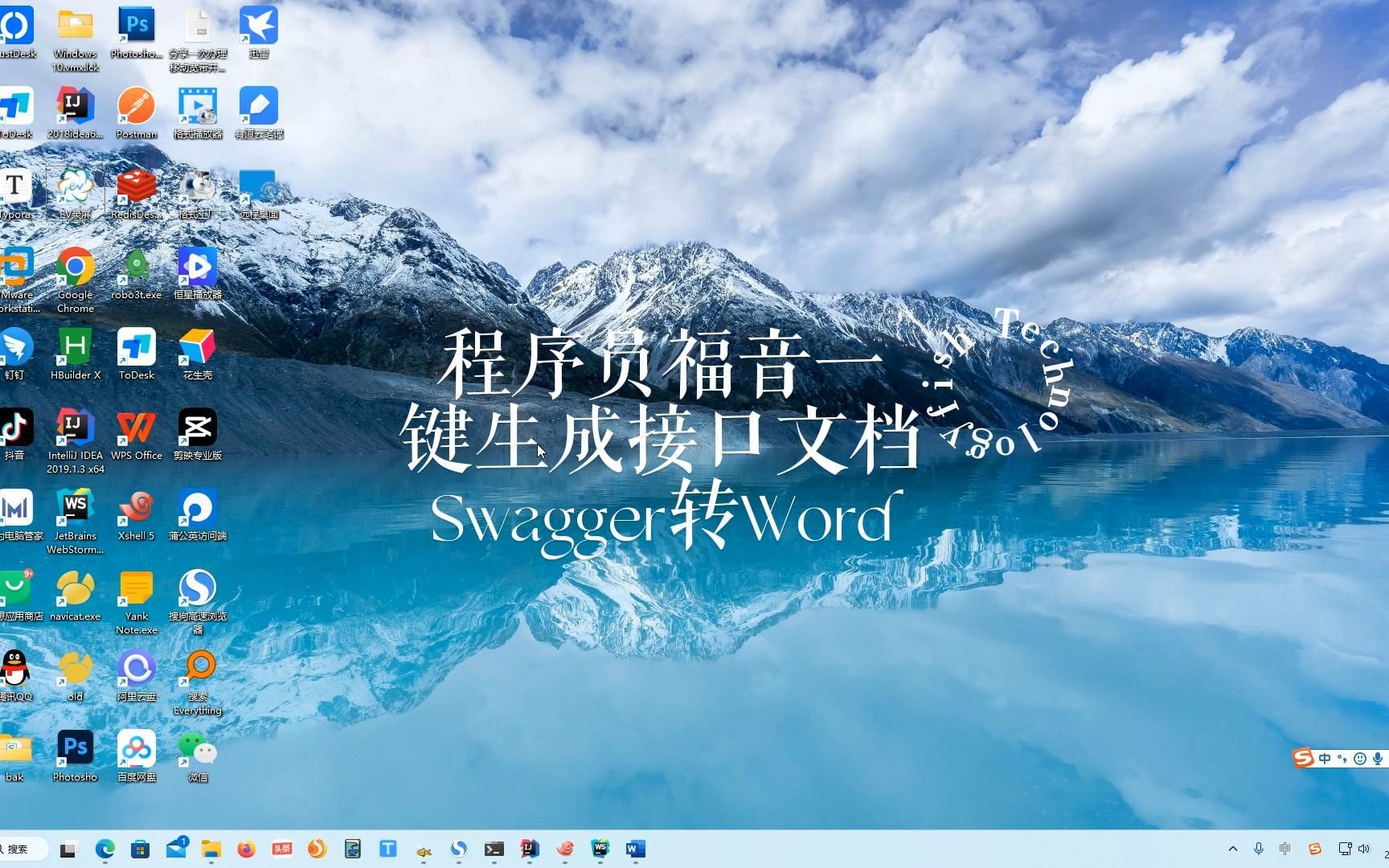This screenshot has height=868, width=1389.
Task: Select the Windows 10.vmx.lck folder
Action: coord(75,39)
